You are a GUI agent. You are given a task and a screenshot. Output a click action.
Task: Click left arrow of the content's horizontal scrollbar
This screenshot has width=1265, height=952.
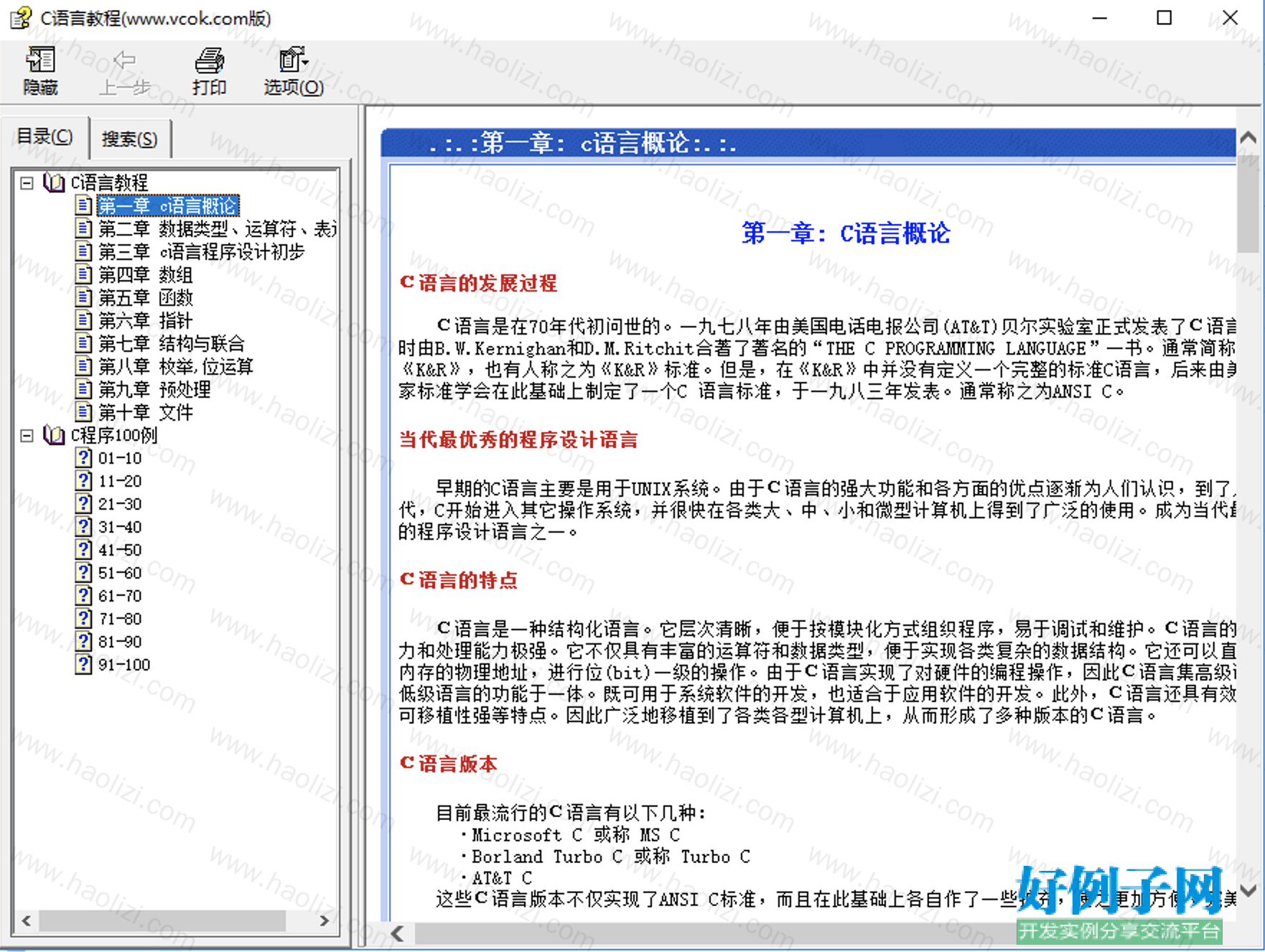click(x=397, y=933)
